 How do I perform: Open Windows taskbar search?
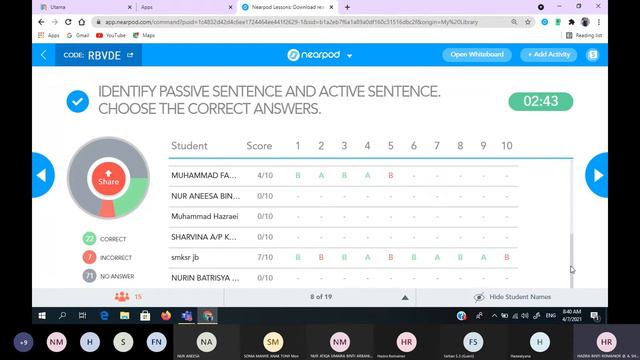(62, 316)
